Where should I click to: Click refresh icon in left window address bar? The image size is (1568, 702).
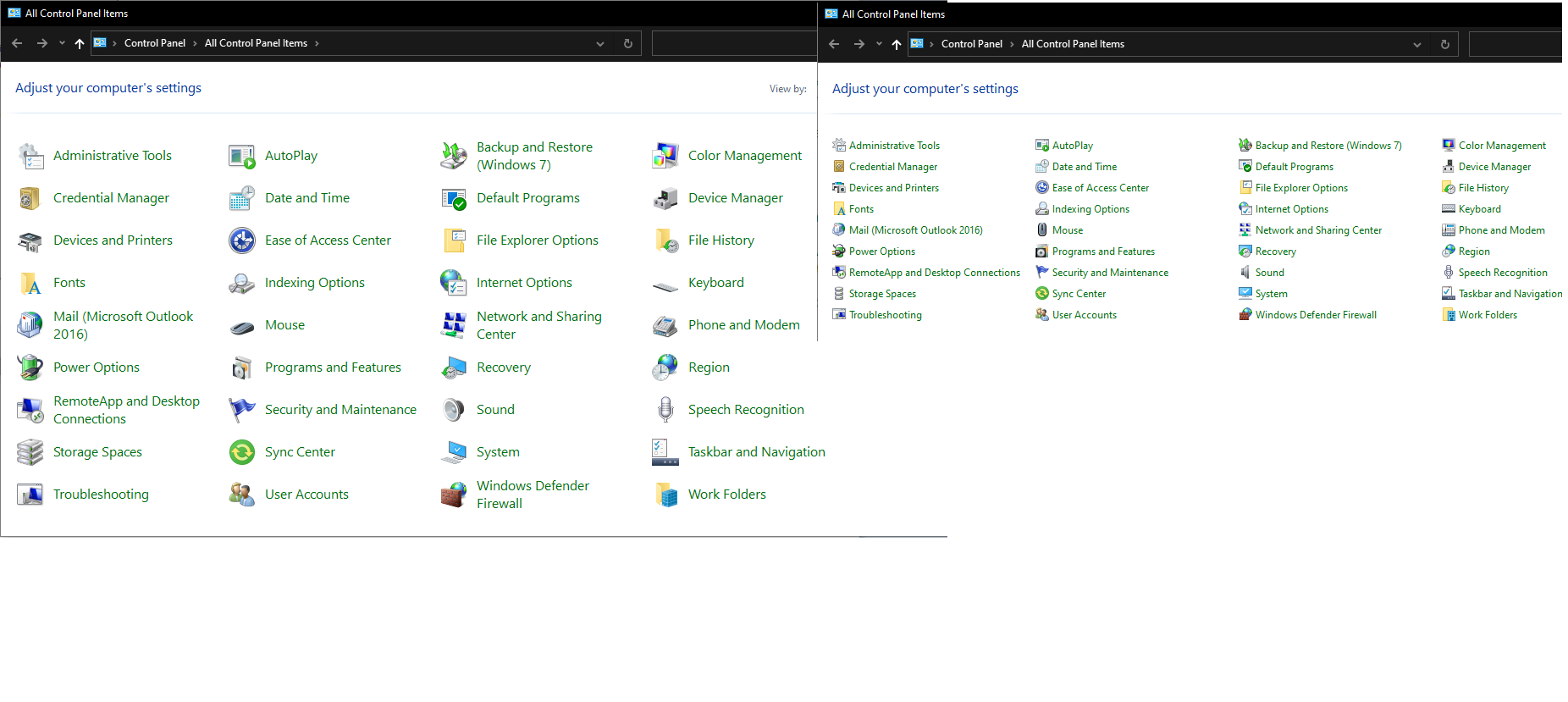[x=628, y=44]
